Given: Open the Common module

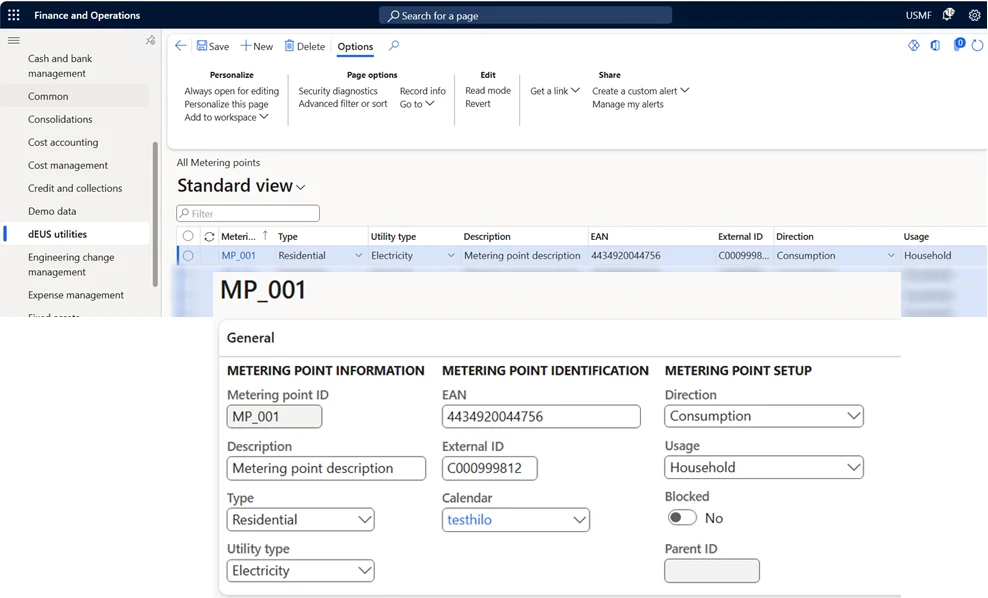Looking at the screenshot, I should pyautogui.click(x=48, y=96).
